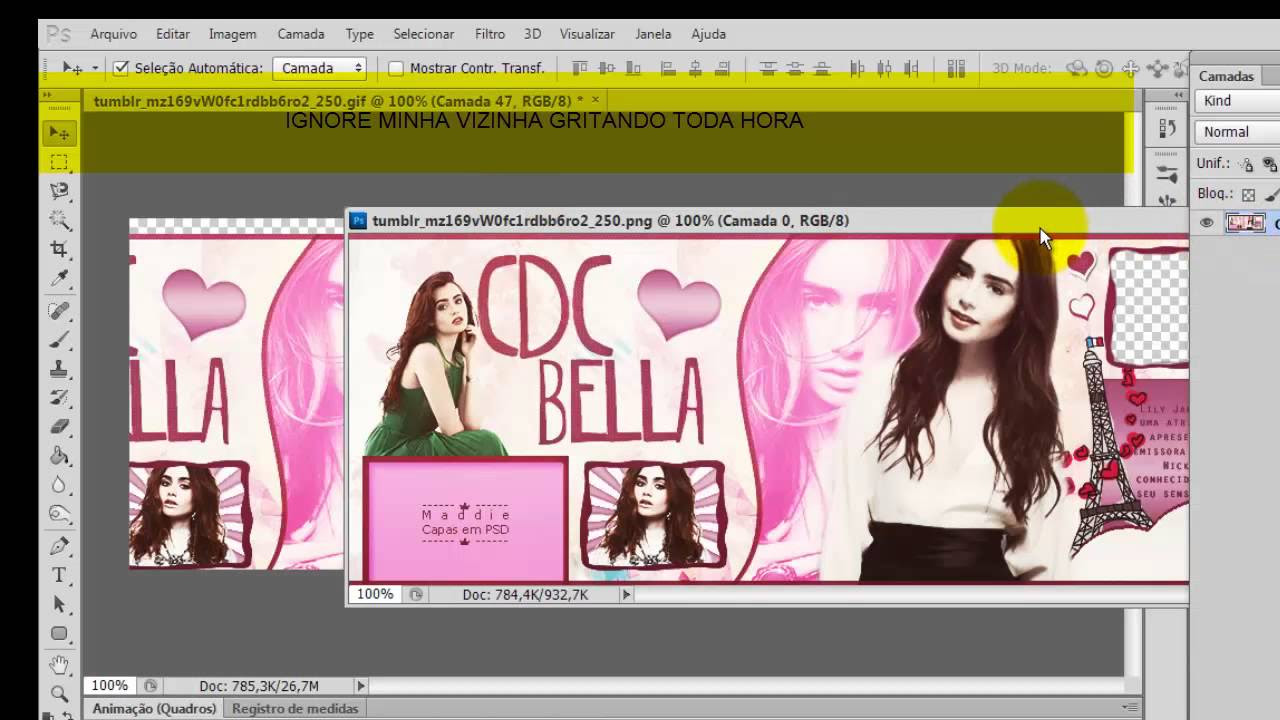Open the Editar menu
Image resolution: width=1280 pixels, height=720 pixels.
pyautogui.click(x=173, y=34)
